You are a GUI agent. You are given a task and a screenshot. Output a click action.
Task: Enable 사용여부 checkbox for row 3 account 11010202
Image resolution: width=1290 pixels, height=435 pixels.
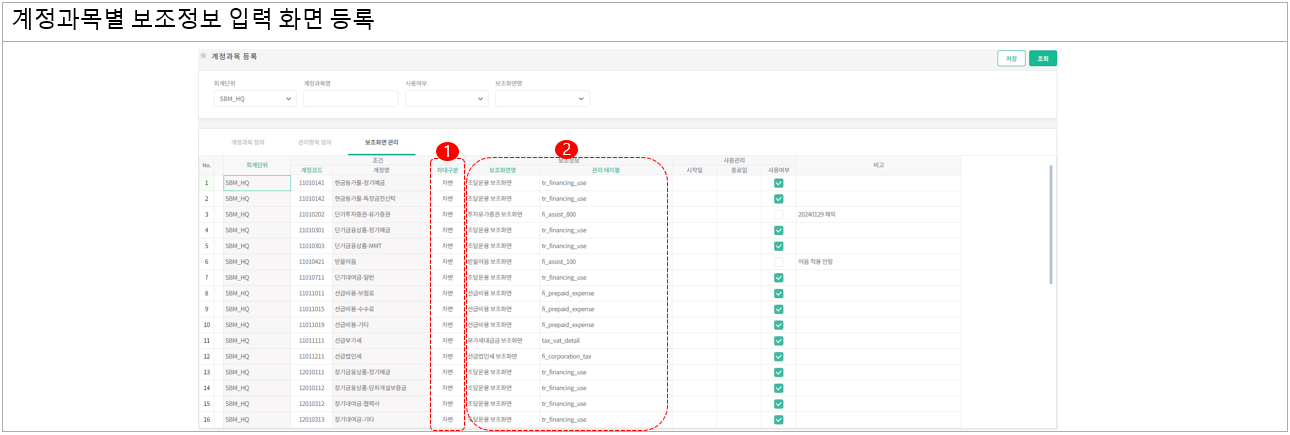pyautogui.click(x=778, y=215)
